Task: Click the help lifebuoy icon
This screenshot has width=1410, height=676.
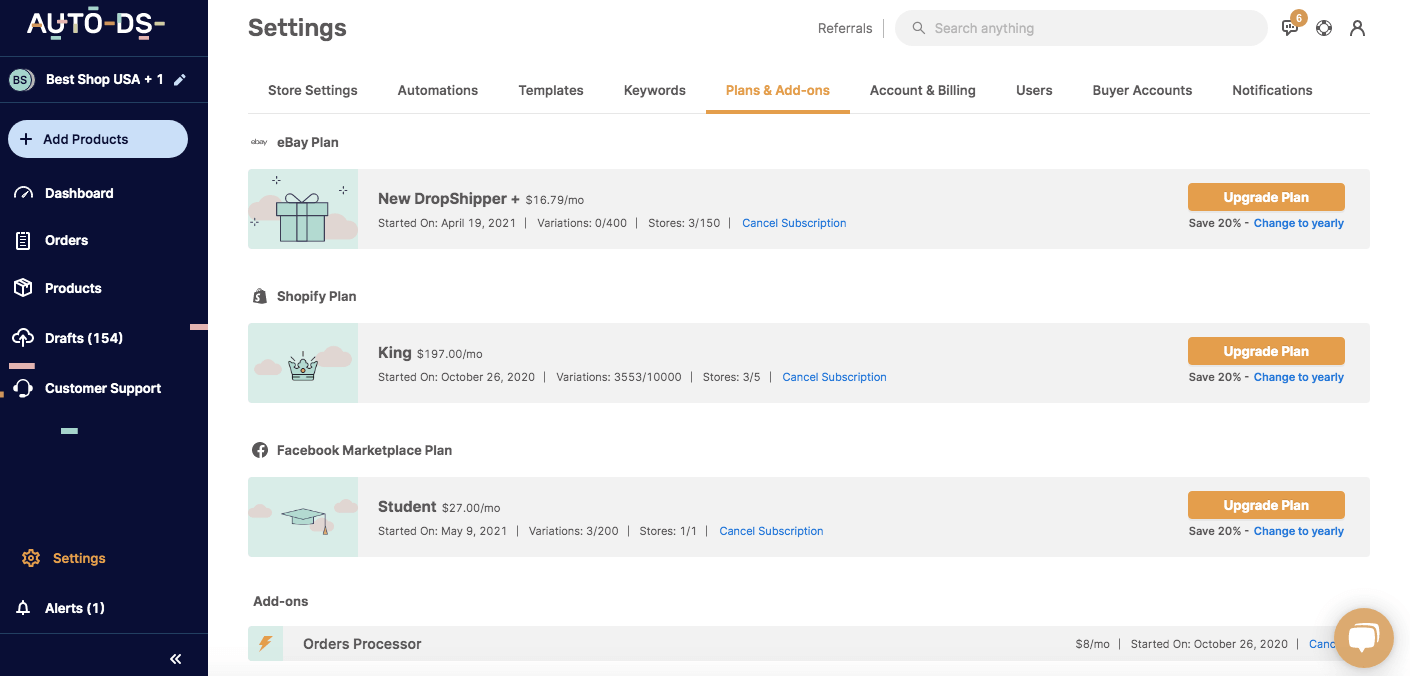Action: click(1324, 28)
